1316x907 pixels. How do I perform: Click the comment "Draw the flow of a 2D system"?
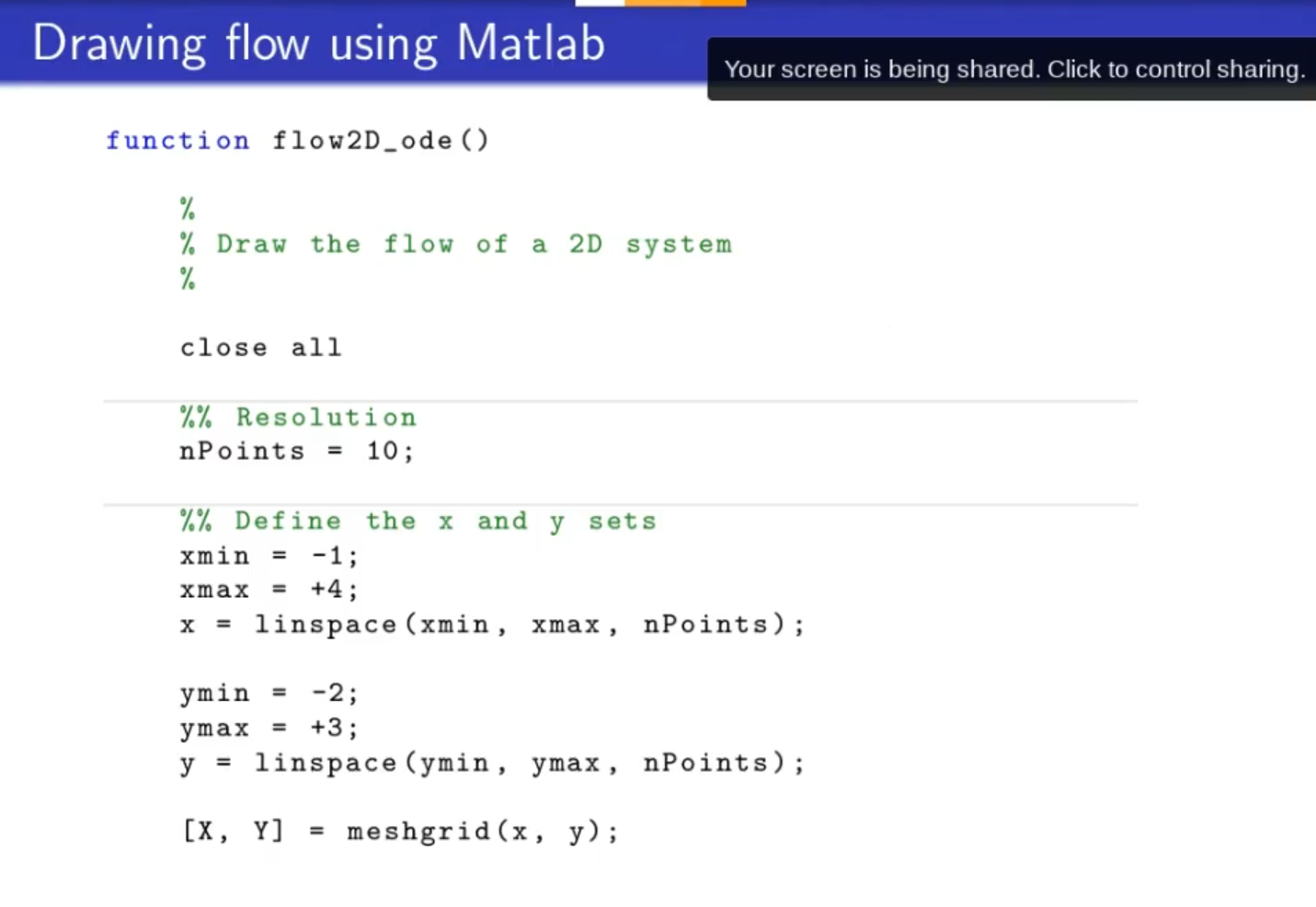click(474, 245)
